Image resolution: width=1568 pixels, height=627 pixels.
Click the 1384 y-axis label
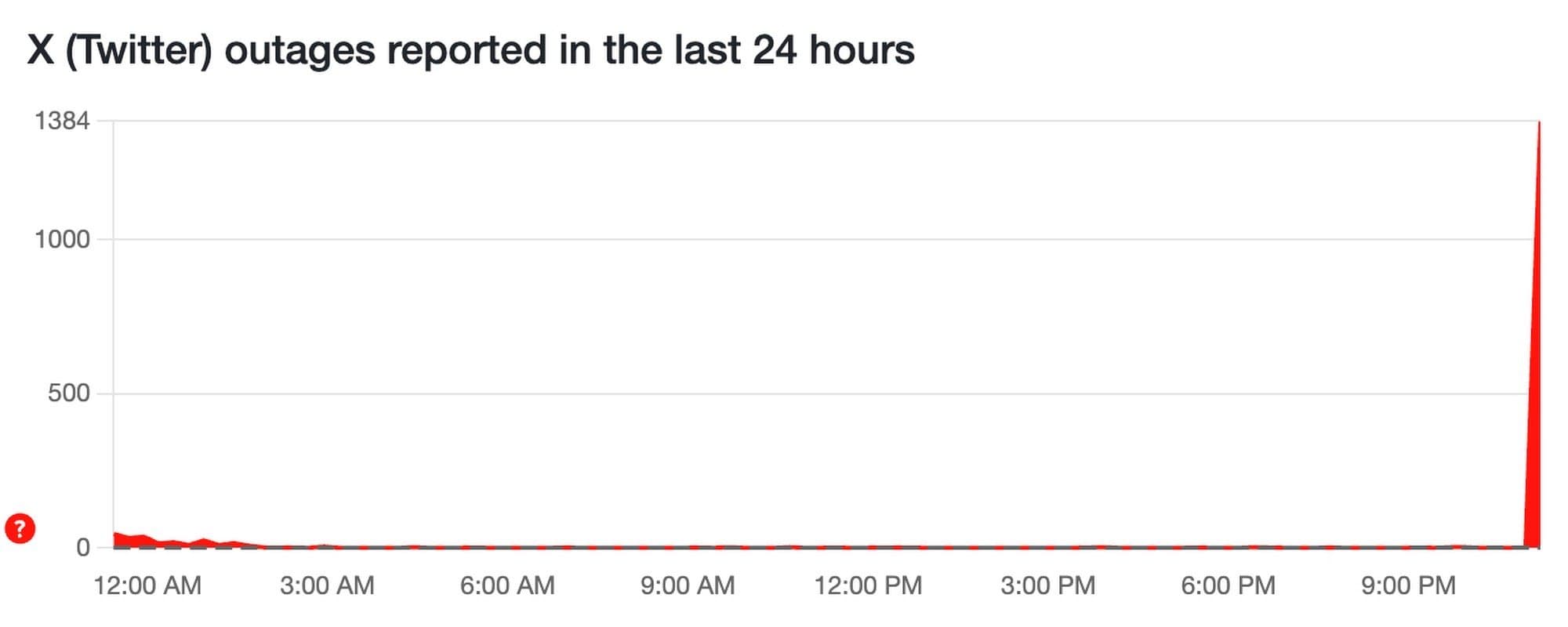(x=62, y=121)
